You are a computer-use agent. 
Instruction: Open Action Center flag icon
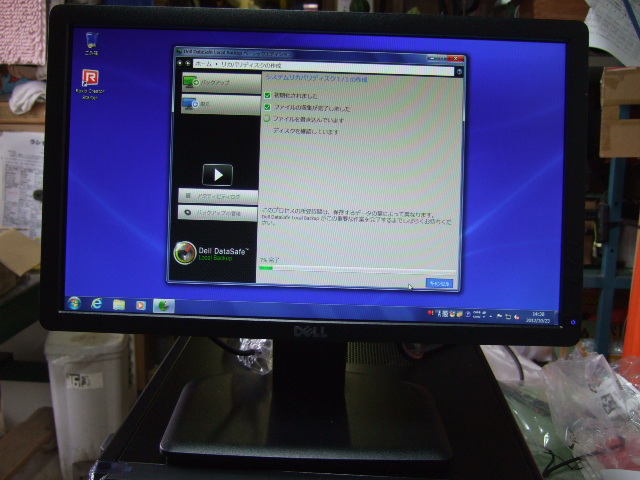point(499,316)
